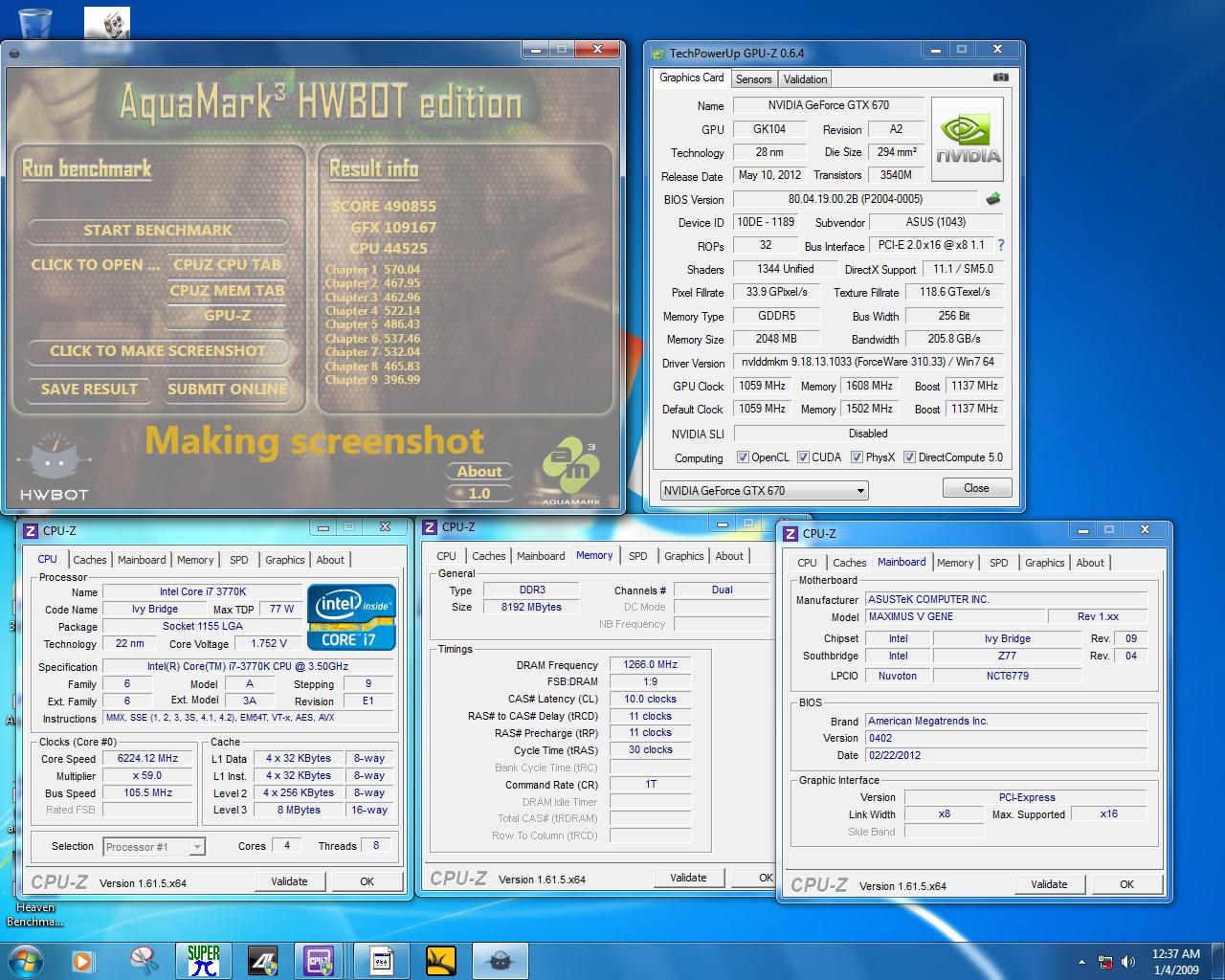Click the title icon of the CPU-Z Memory window
Screen dimensions: 1225x980
point(430,526)
